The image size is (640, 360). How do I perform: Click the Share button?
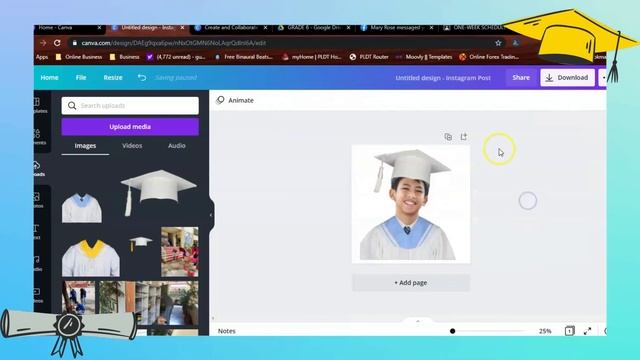(x=521, y=78)
